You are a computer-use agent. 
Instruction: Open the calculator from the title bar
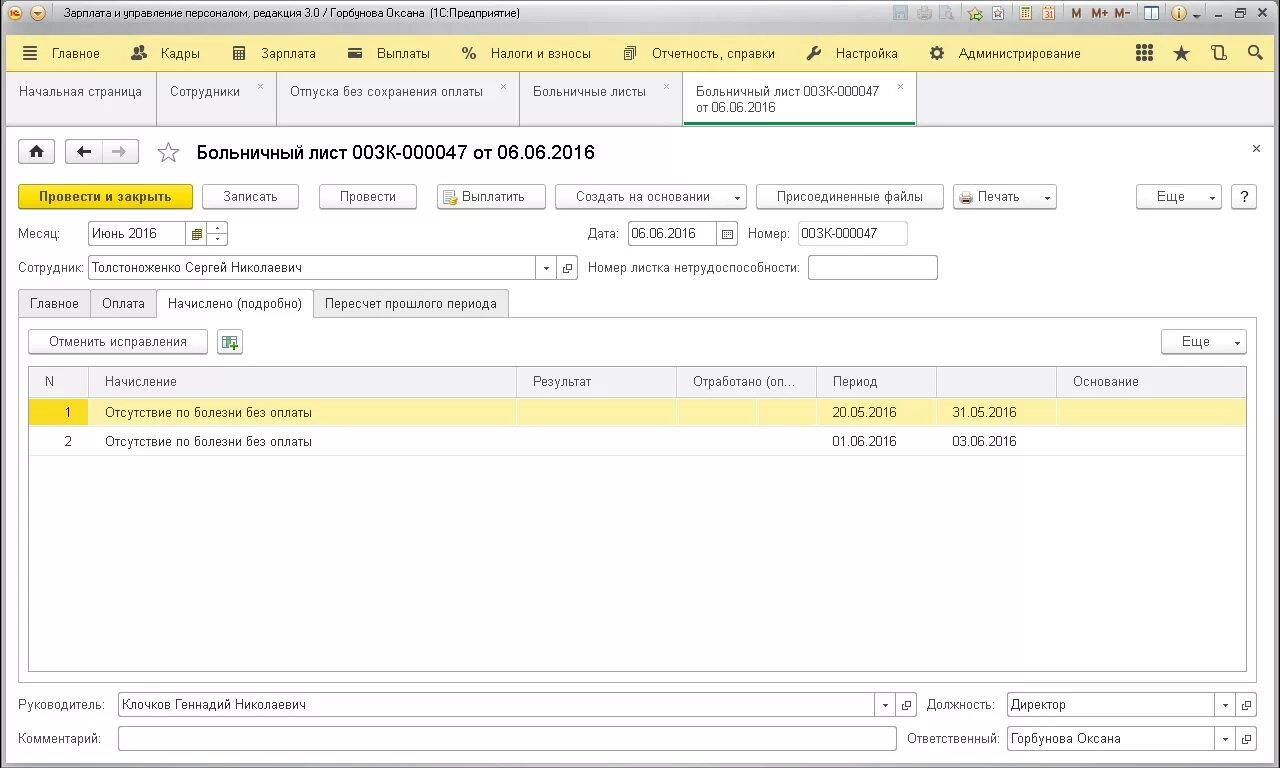coord(1026,13)
